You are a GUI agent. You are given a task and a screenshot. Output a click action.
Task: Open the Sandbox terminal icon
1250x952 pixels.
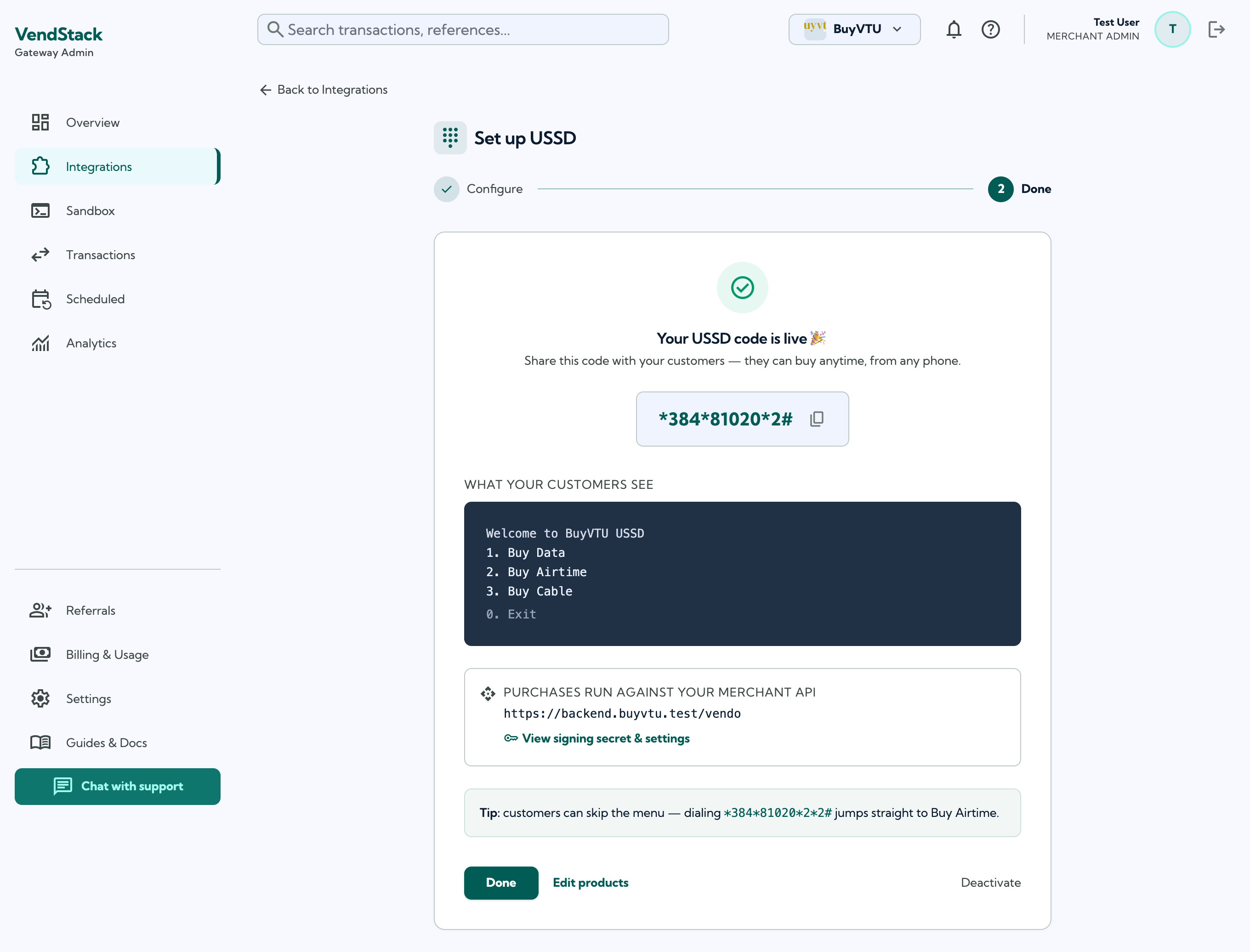click(x=40, y=211)
